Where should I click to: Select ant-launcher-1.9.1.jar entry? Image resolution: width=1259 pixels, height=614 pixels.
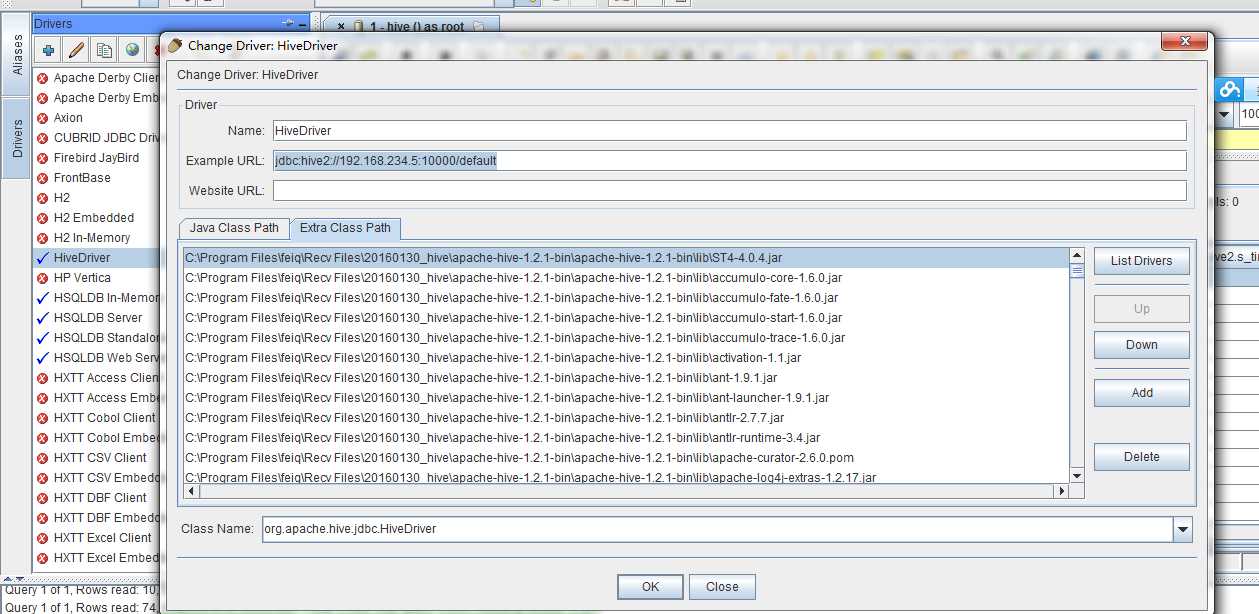tap(626, 398)
